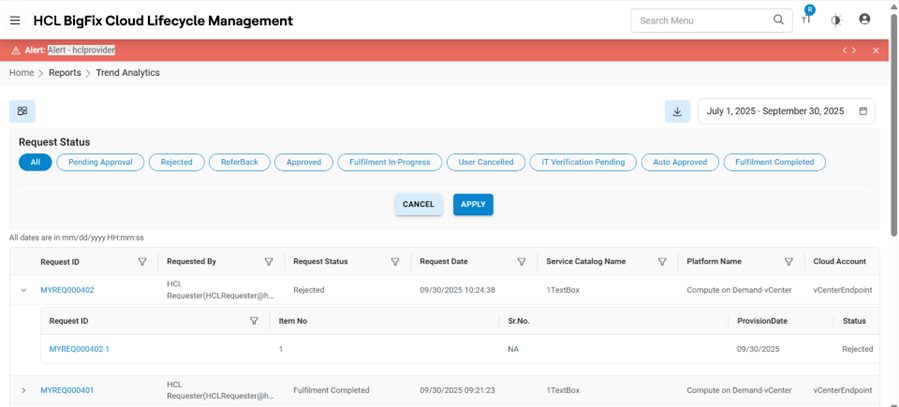Open the user profile account icon
899x407 pixels.
[x=865, y=19]
